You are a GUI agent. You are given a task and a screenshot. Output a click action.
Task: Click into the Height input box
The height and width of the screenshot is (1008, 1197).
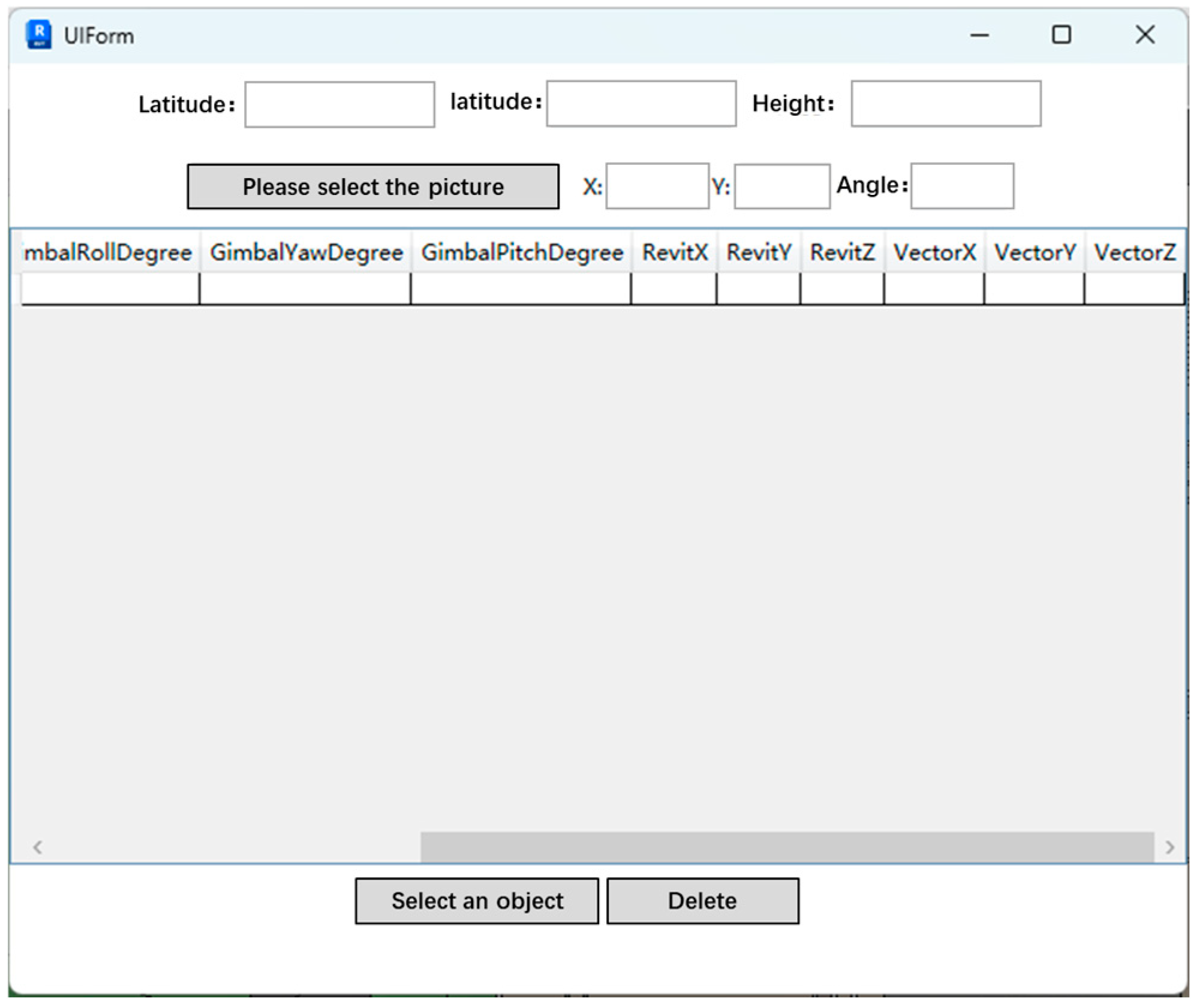pos(945,104)
